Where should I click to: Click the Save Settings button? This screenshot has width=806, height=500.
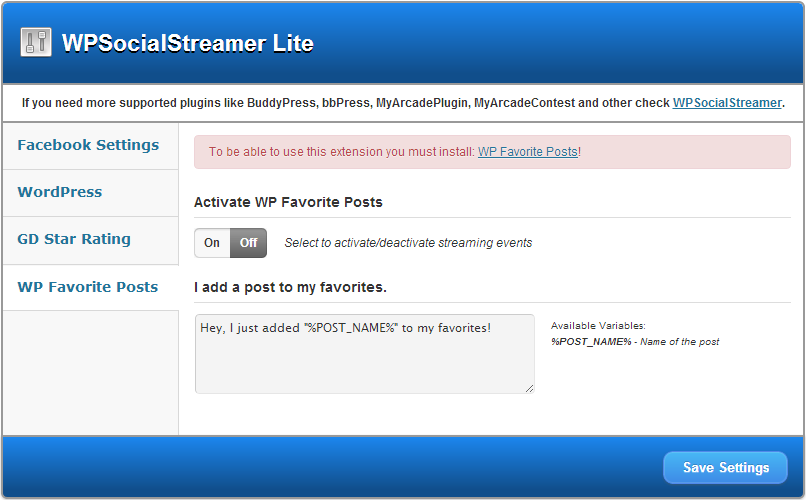725,467
